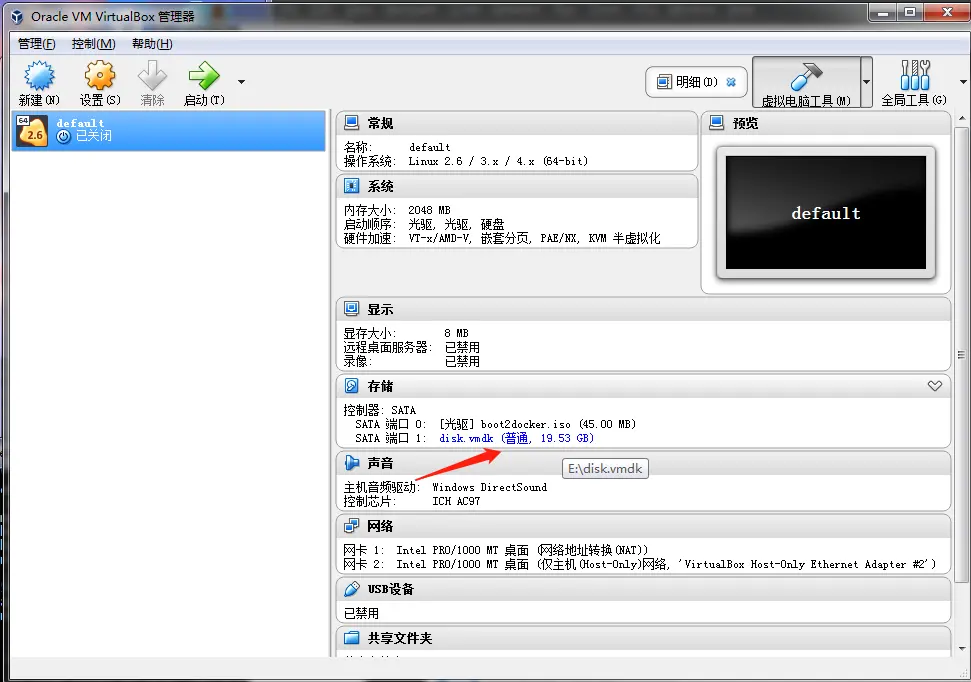971x682 pixels.
Task: Click the Linux 2.6 / 3.x / 4.x (64-bit) text
Action: 498,161
